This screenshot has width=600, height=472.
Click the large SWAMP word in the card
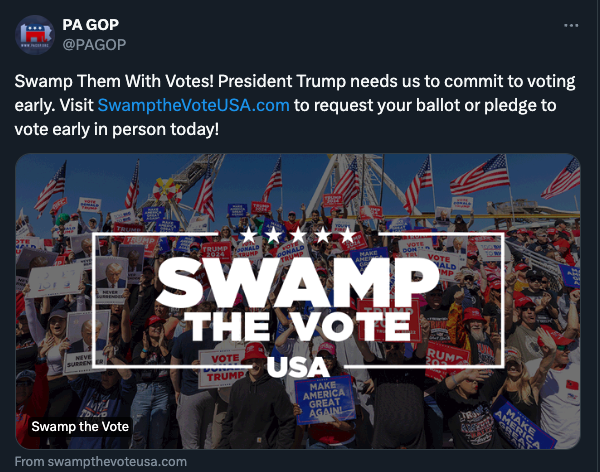click(297, 281)
